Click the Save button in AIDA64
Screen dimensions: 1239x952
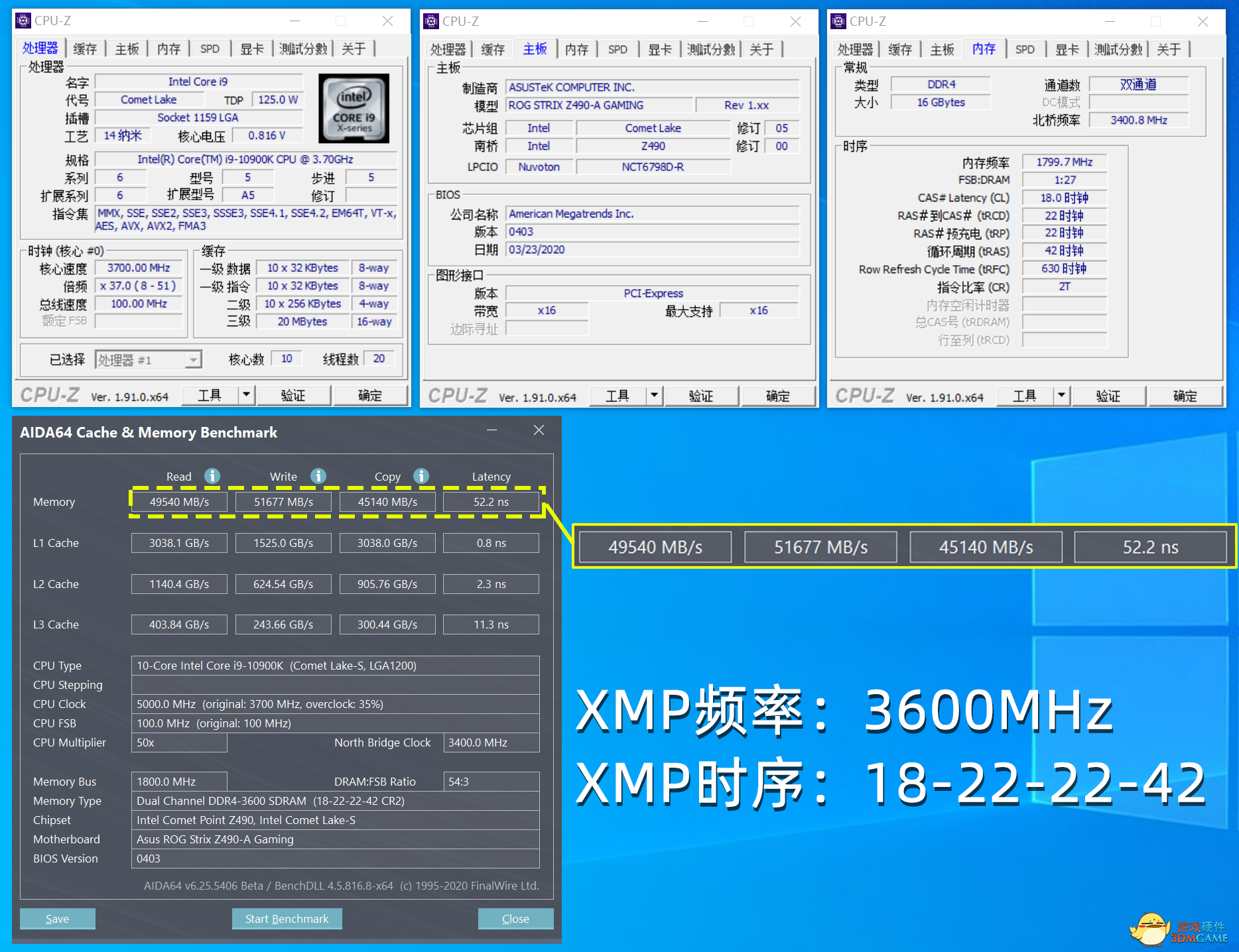pos(58,919)
